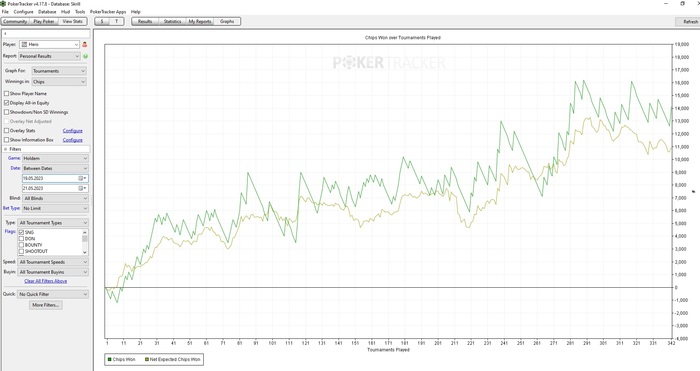Open the All Tournament Buyins dropdown
This screenshot has width=700, height=371.
tap(53, 272)
